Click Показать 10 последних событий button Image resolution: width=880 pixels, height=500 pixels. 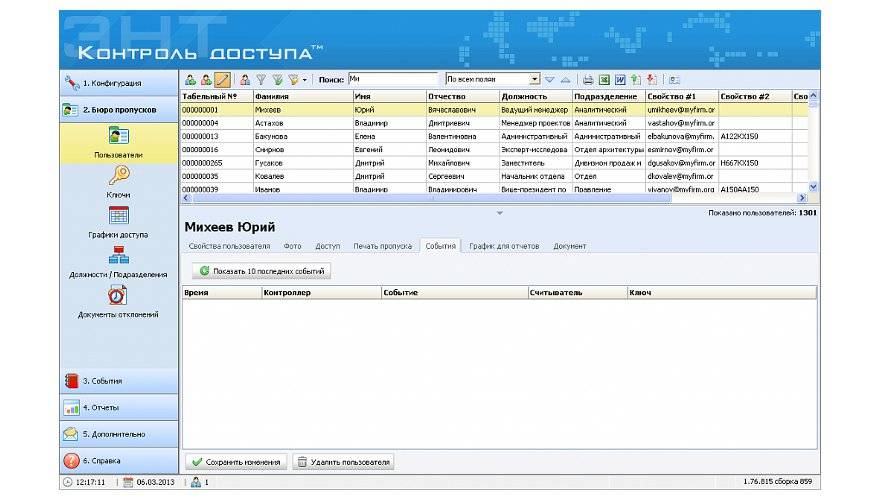[262, 271]
